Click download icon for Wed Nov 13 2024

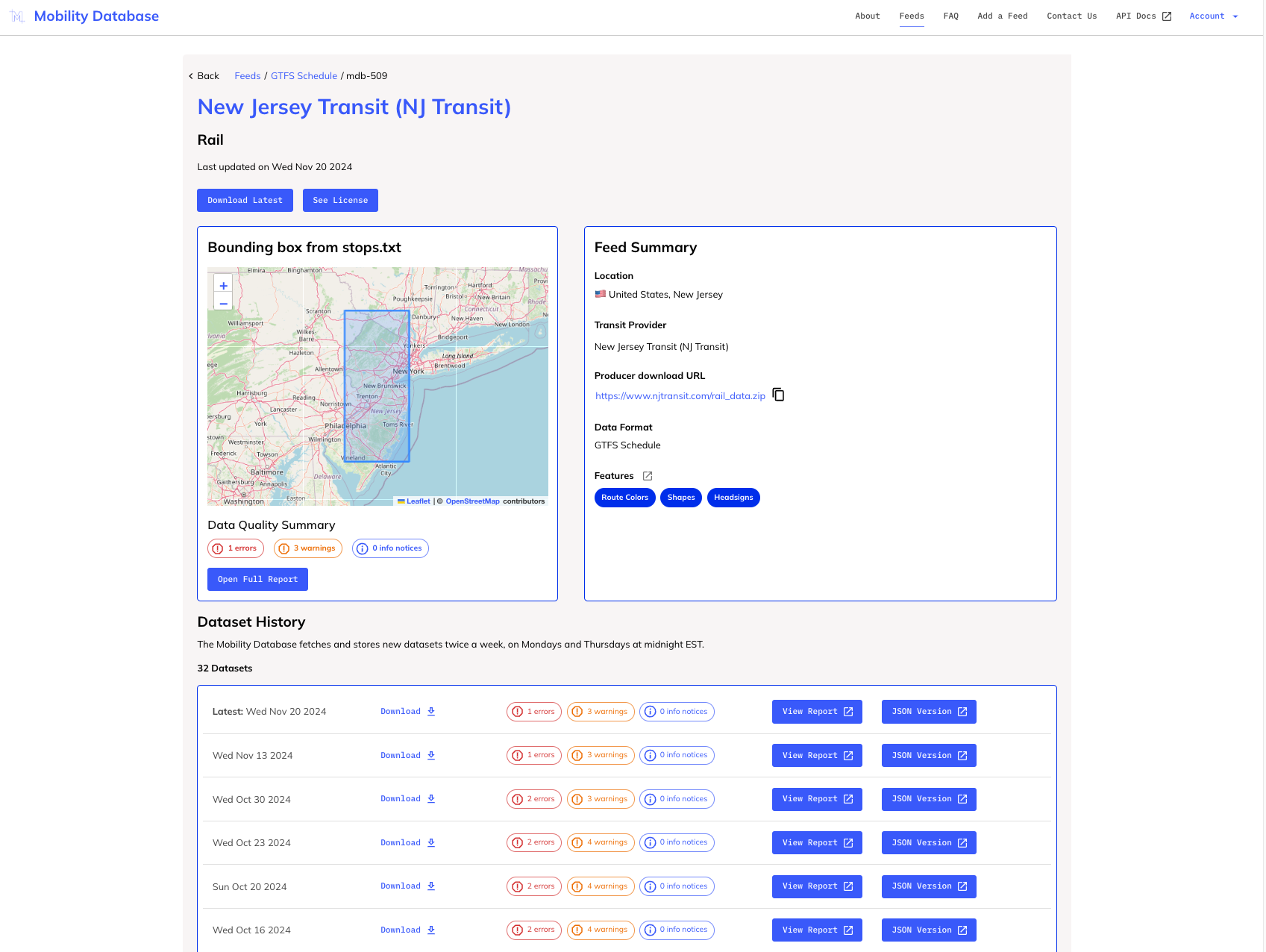click(431, 756)
